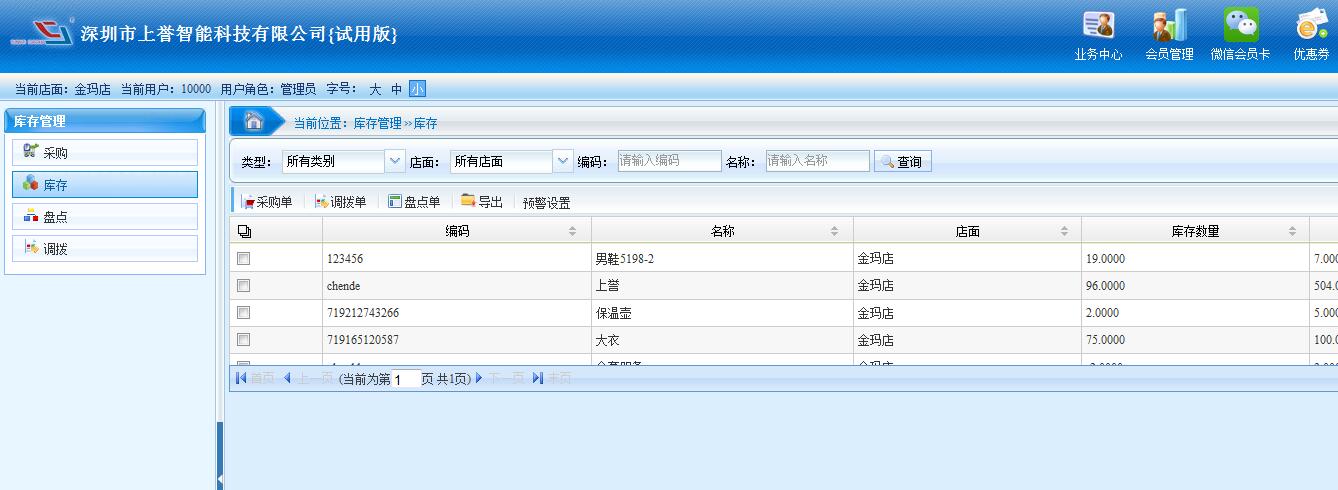Check the checkbox for row 123456
Screen dimensions: 1338x490
click(243, 259)
